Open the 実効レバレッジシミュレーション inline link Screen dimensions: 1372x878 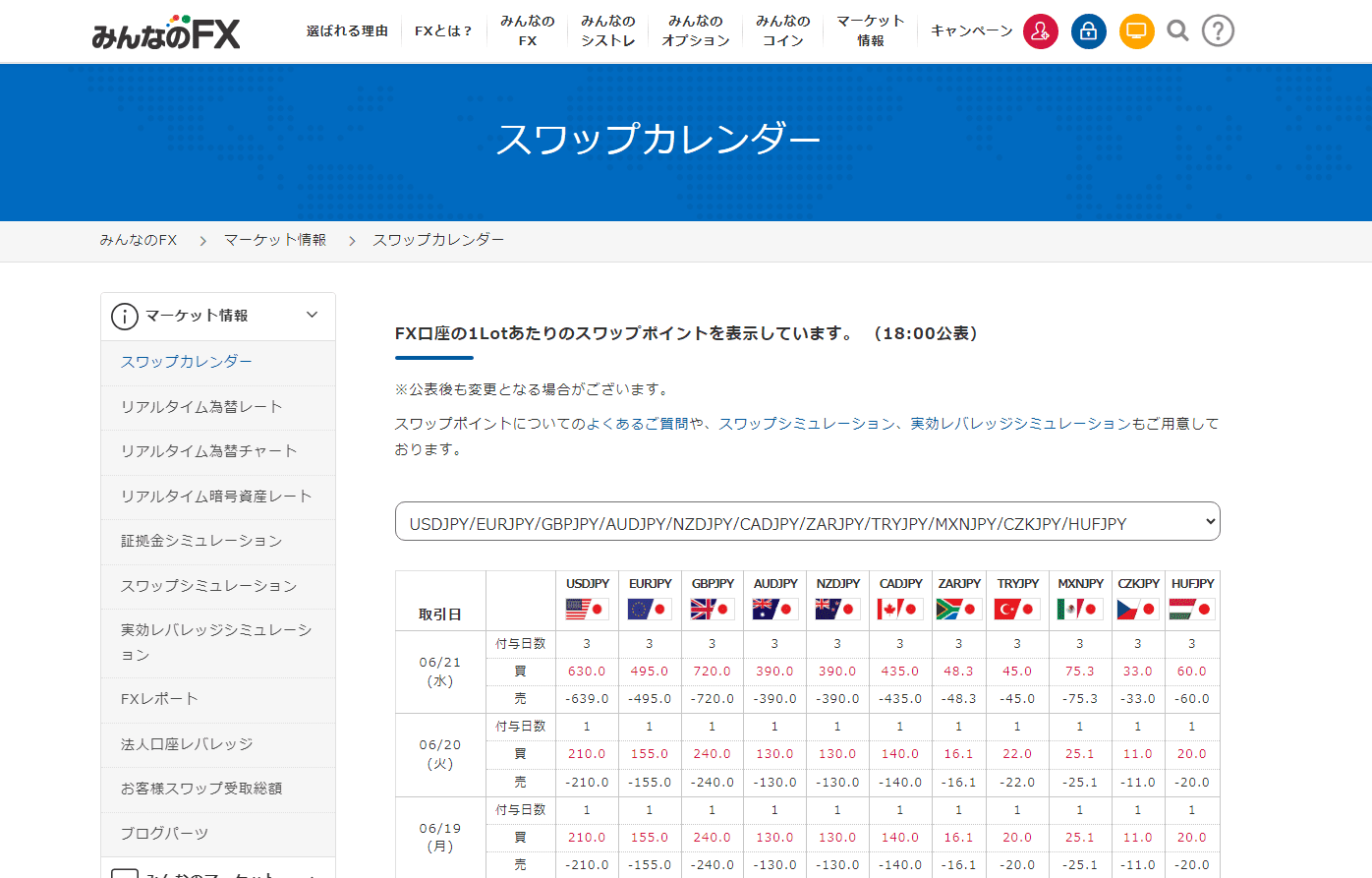(1021, 424)
